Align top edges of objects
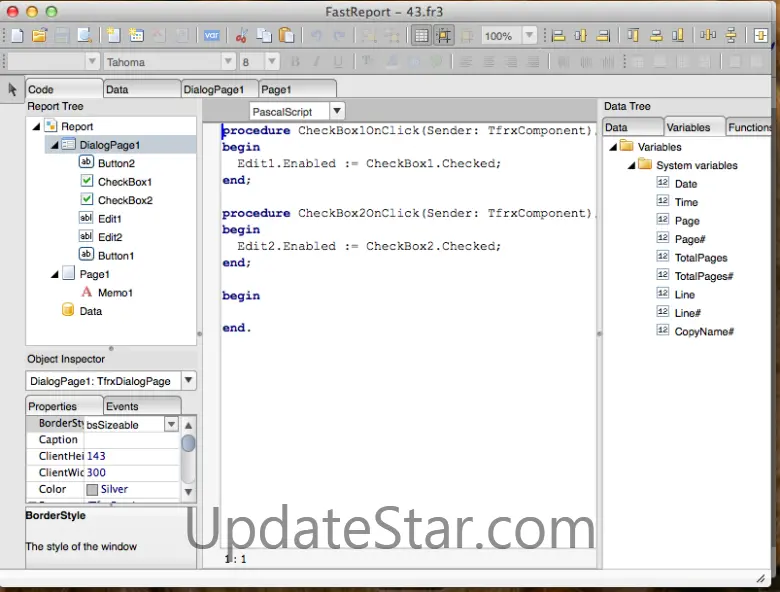 [633, 35]
